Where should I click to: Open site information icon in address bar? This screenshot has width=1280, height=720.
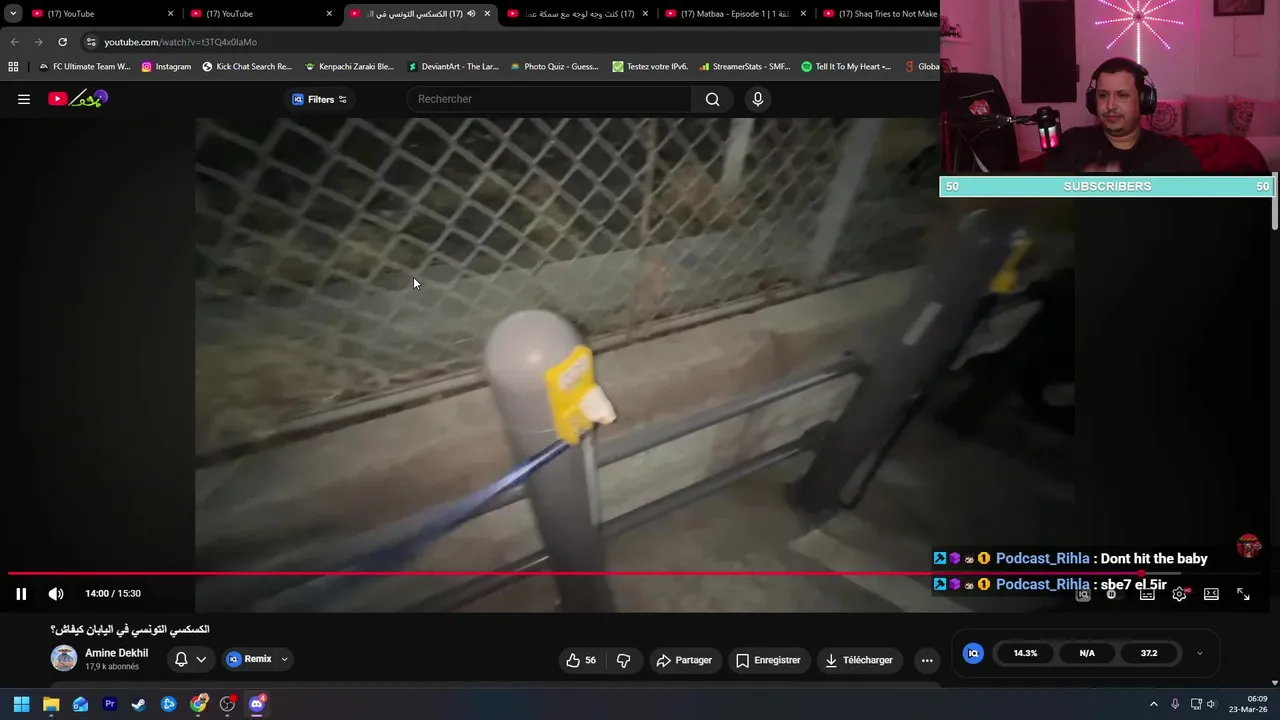(x=91, y=42)
